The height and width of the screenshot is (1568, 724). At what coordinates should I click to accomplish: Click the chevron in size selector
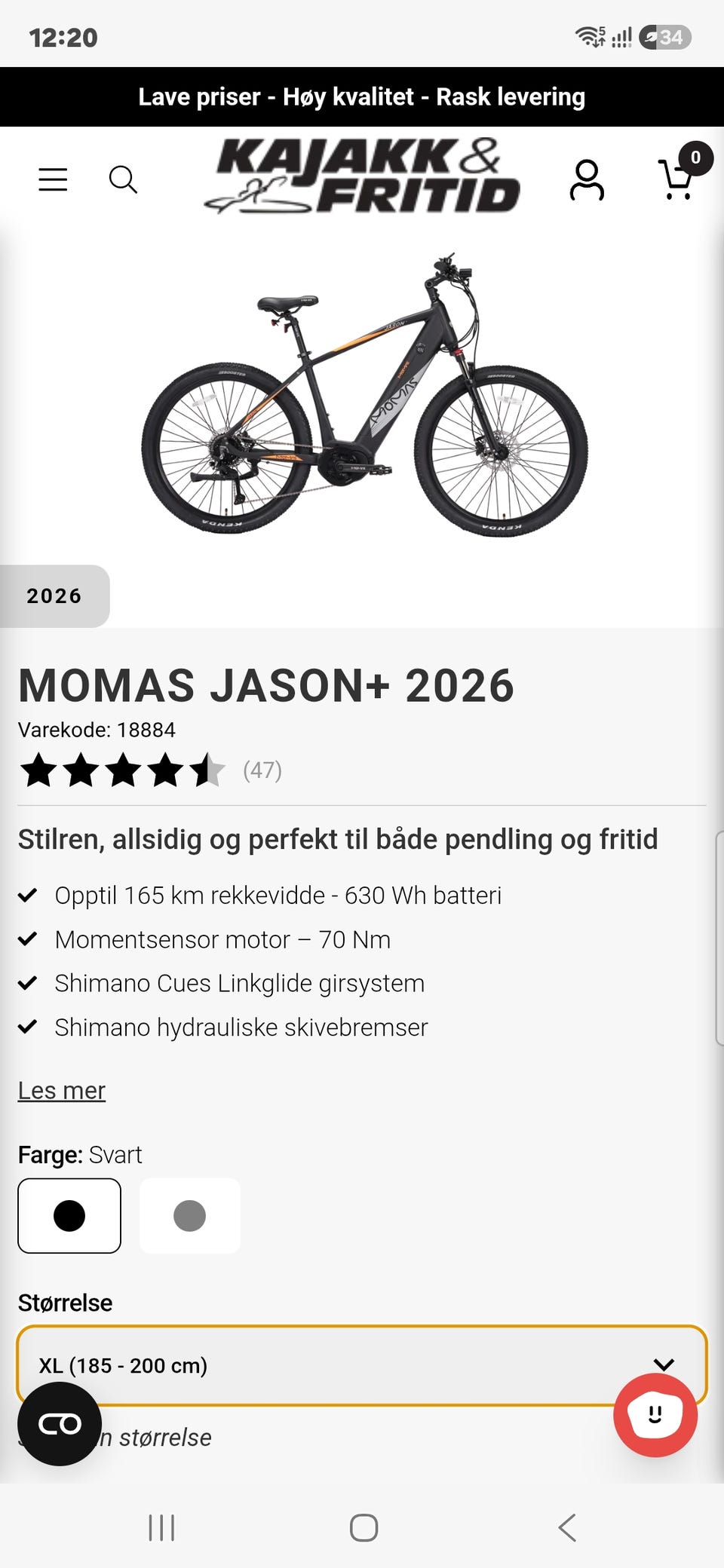664,1364
